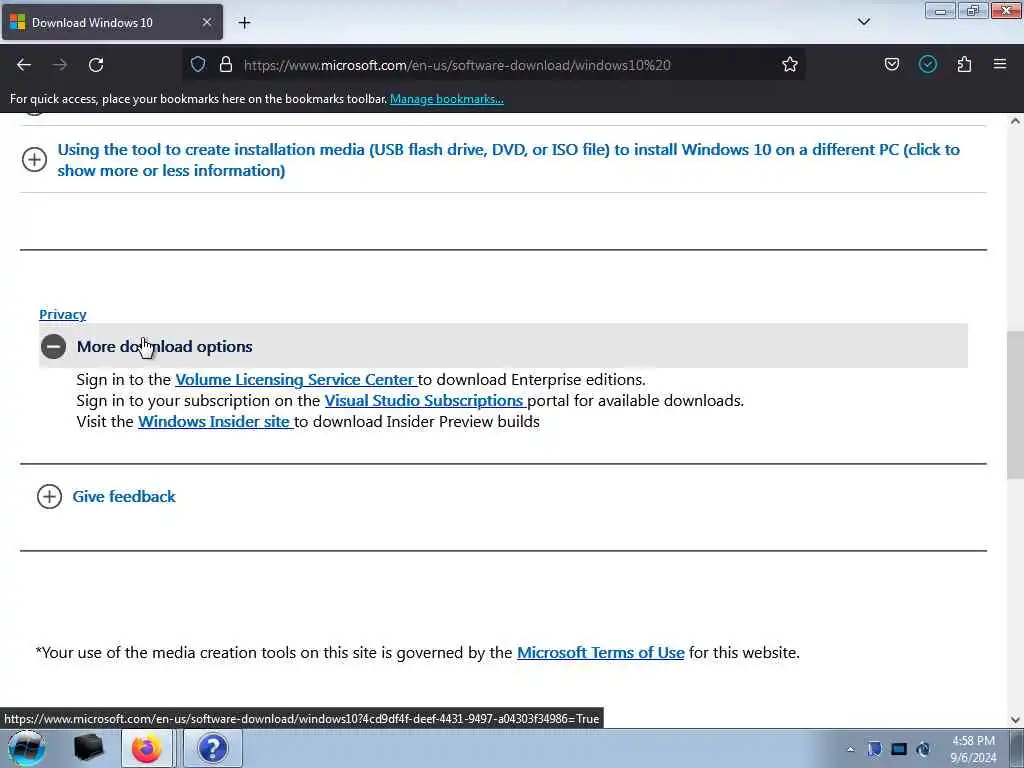Open 'Using the tool to create installation media' heading
This screenshot has width=1024, height=768.
(508, 160)
